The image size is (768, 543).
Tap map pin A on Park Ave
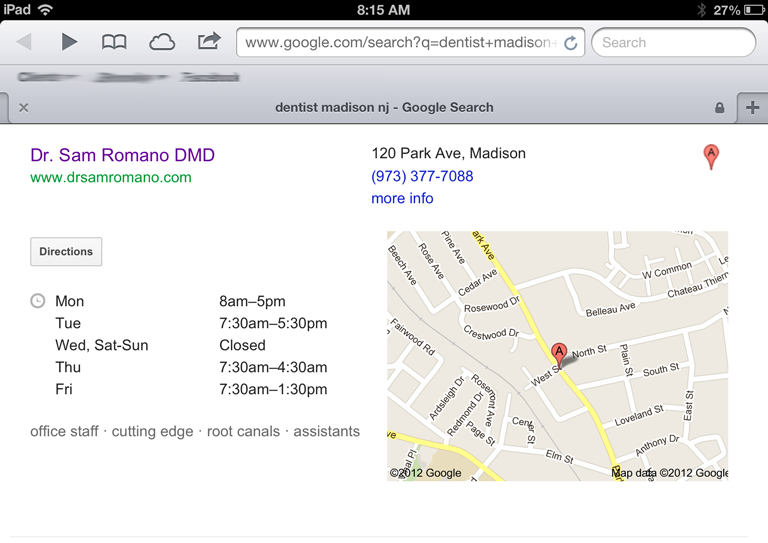pyautogui.click(x=559, y=355)
